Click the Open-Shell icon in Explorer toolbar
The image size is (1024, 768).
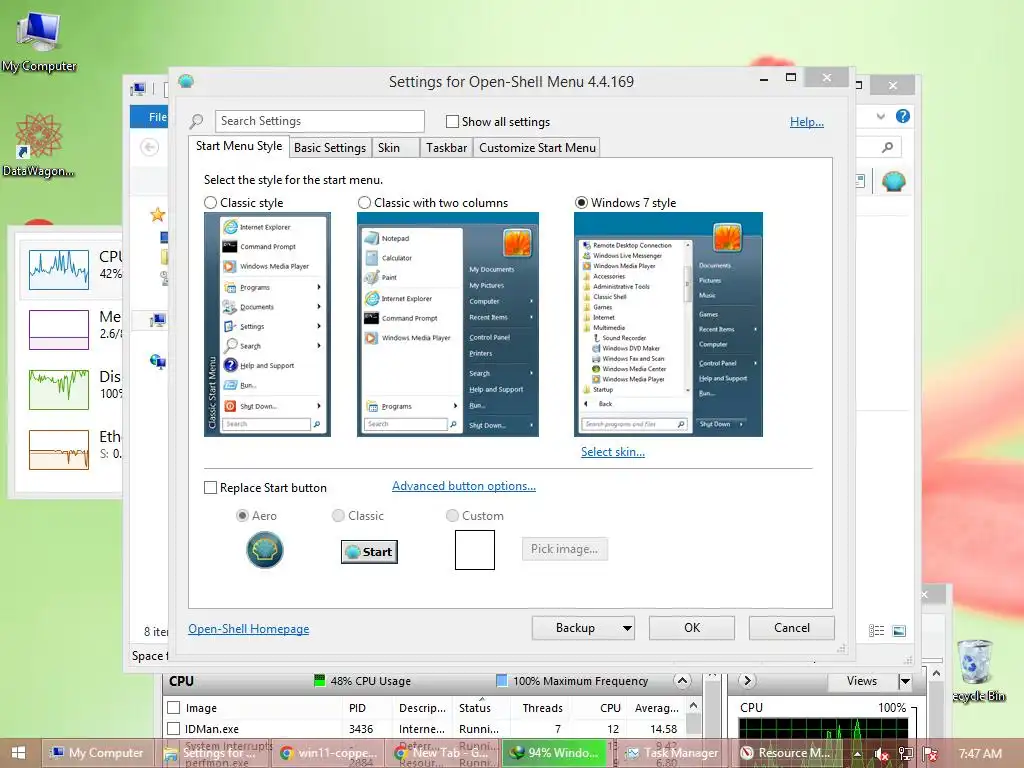point(893,182)
